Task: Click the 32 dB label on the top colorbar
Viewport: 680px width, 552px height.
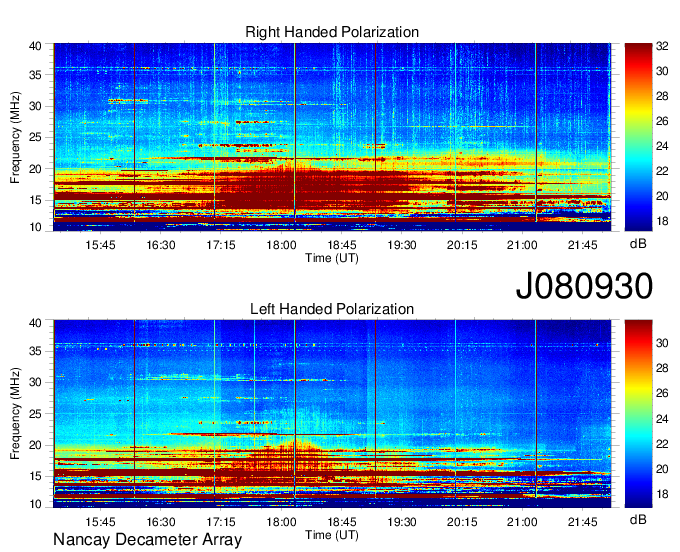Action: (x=662, y=46)
